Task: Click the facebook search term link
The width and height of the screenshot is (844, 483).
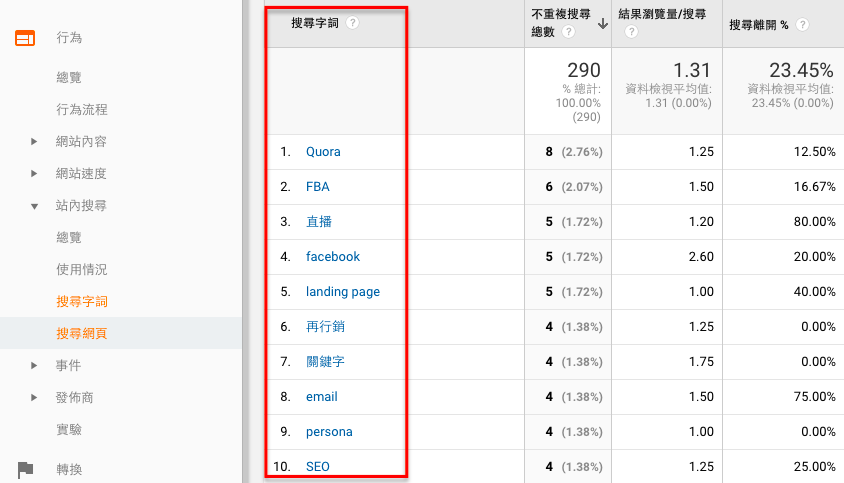Action: (x=332, y=257)
